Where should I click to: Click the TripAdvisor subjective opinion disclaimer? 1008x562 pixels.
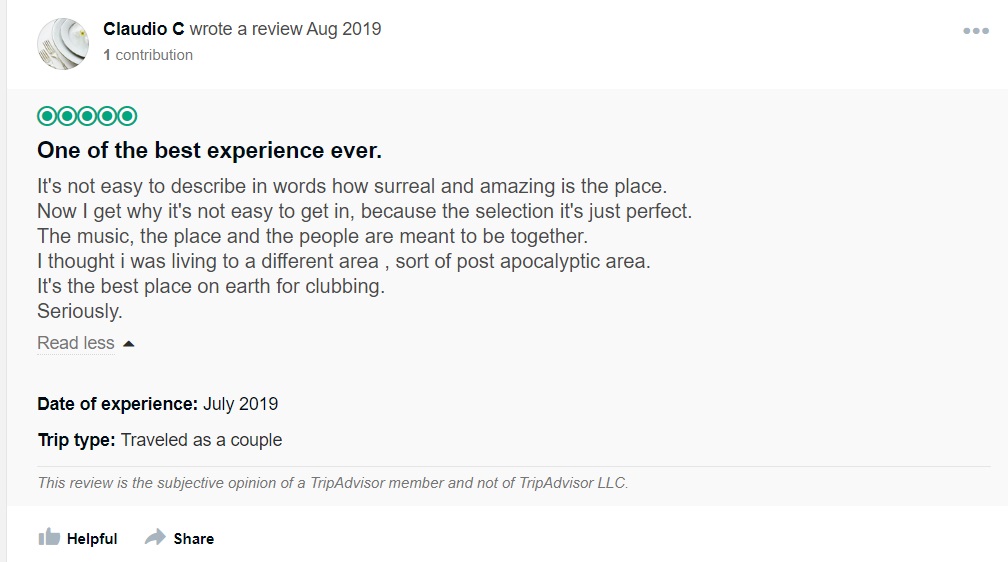point(332,482)
